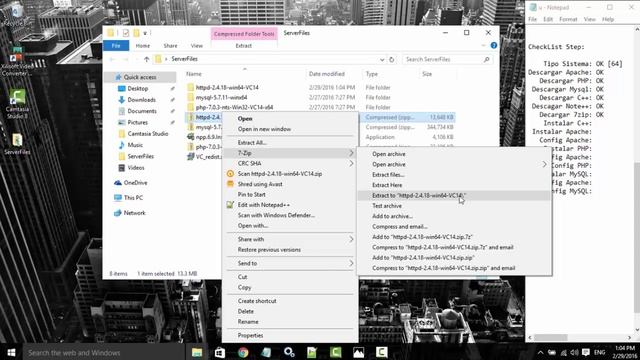Select Documents in navigation pane

click(x=142, y=111)
